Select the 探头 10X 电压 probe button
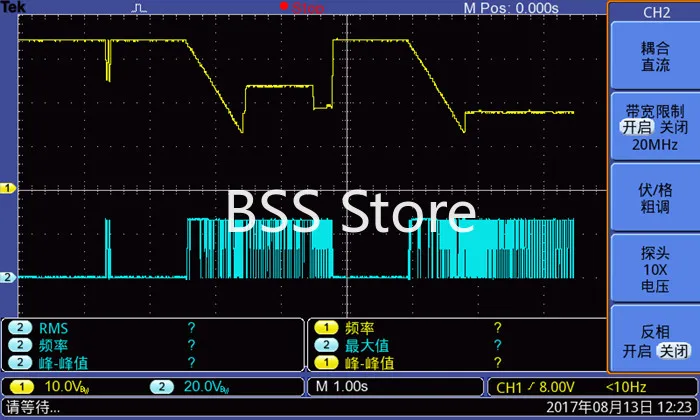This screenshot has height=420, width=700. (x=654, y=269)
